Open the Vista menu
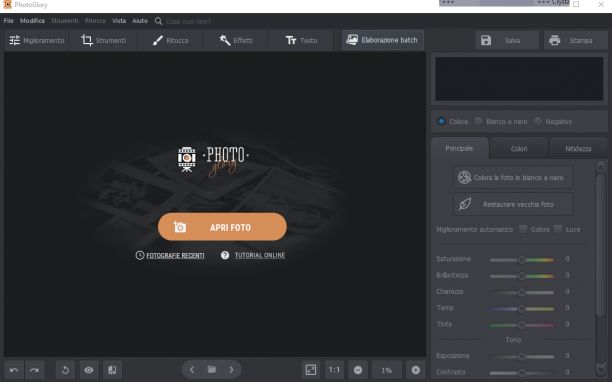Viewport: 612px width, 382px height. coord(119,21)
